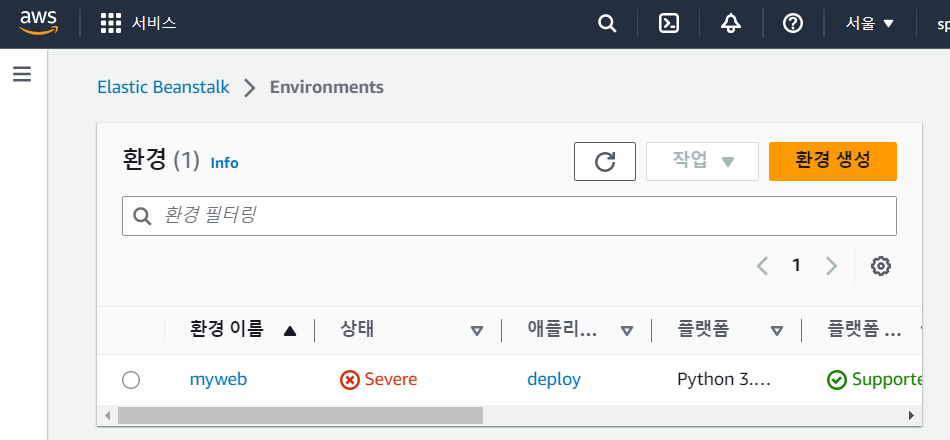This screenshot has width=950, height=440.
Task: Select the myweb environment radio button
Action: pos(131,380)
